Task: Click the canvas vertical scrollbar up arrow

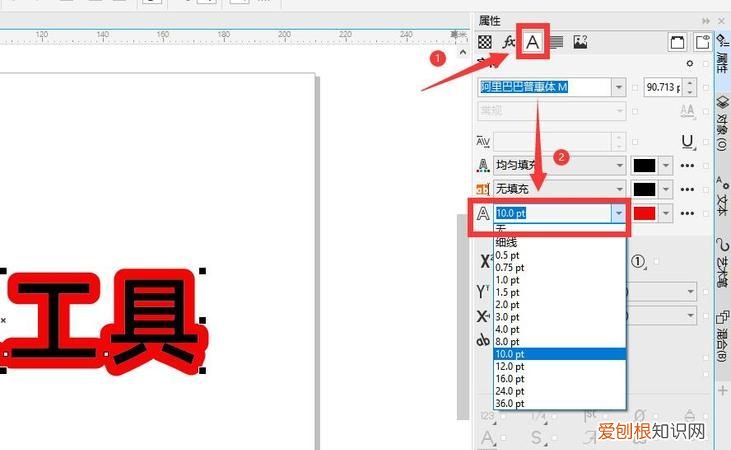Action: [462, 53]
